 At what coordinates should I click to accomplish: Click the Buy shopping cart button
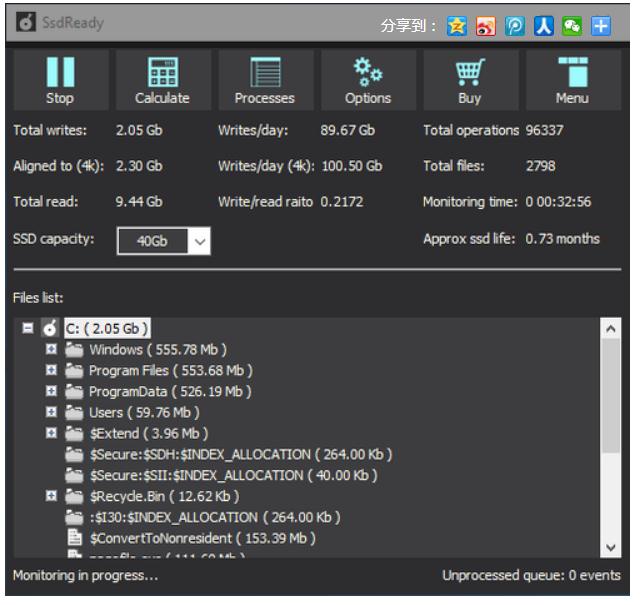pyautogui.click(x=471, y=80)
